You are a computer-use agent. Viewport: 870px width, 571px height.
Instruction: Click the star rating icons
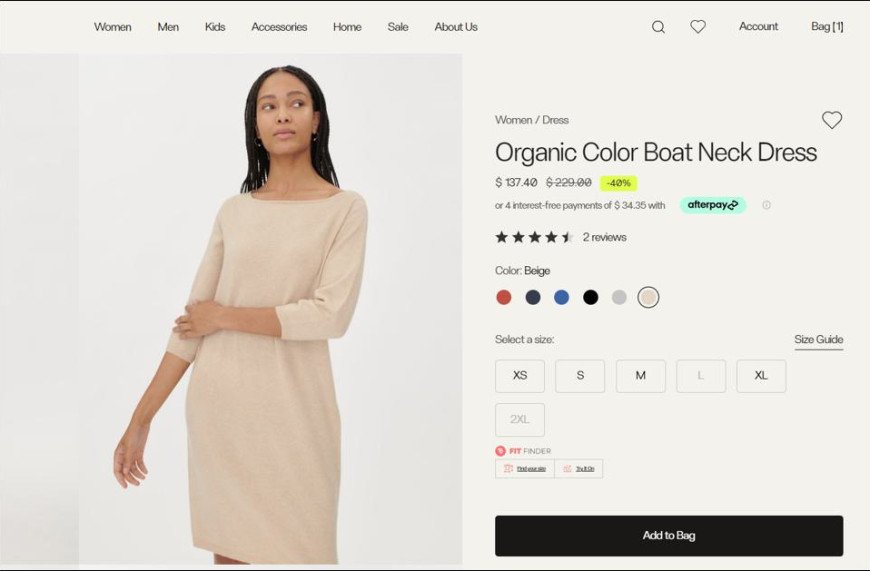[534, 238]
